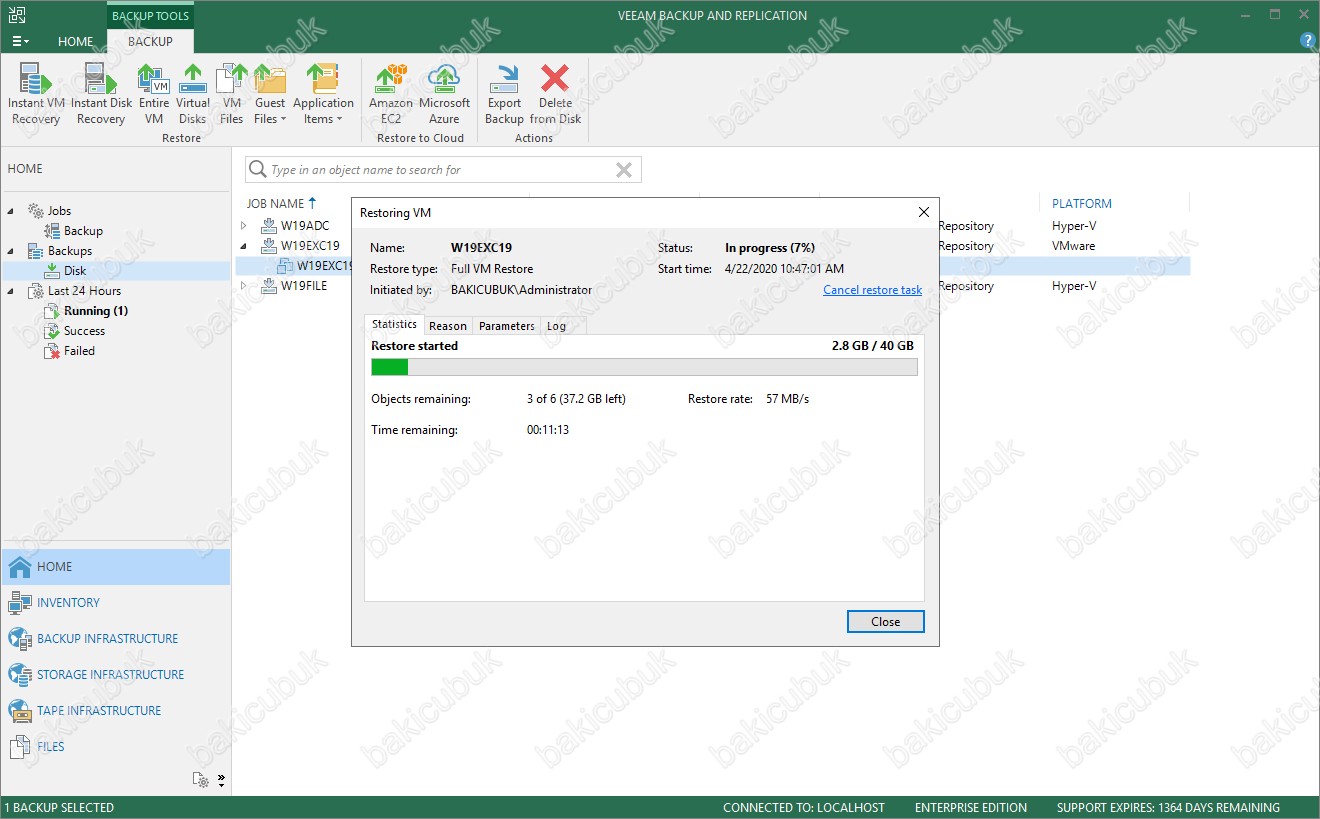Open Reason tab in dialog

[x=448, y=326]
